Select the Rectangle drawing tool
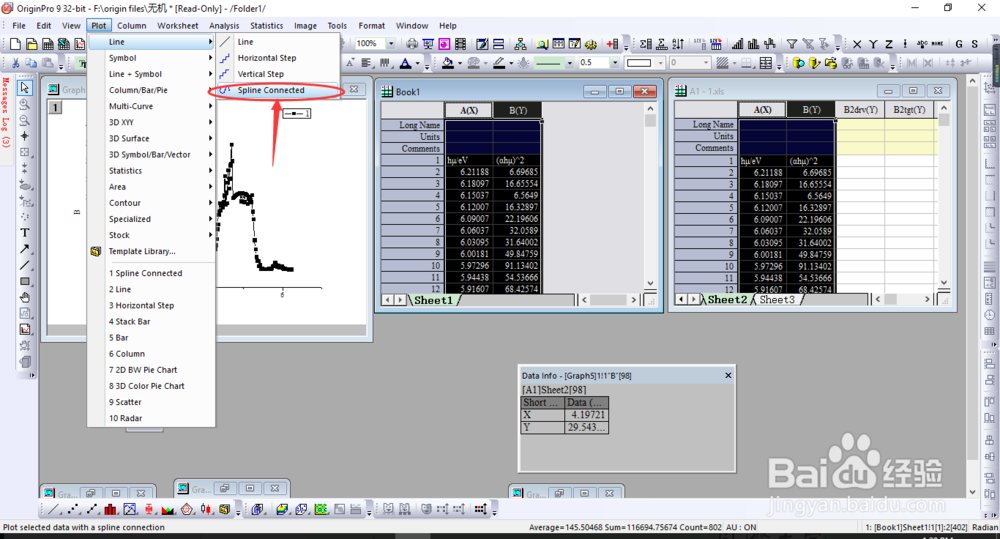 24,281
